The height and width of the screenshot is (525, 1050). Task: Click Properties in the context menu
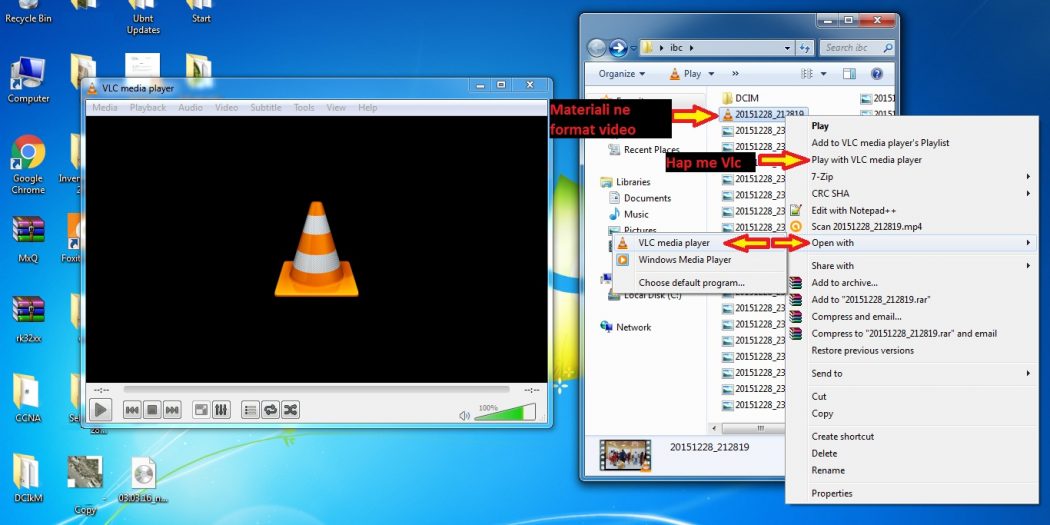832,494
